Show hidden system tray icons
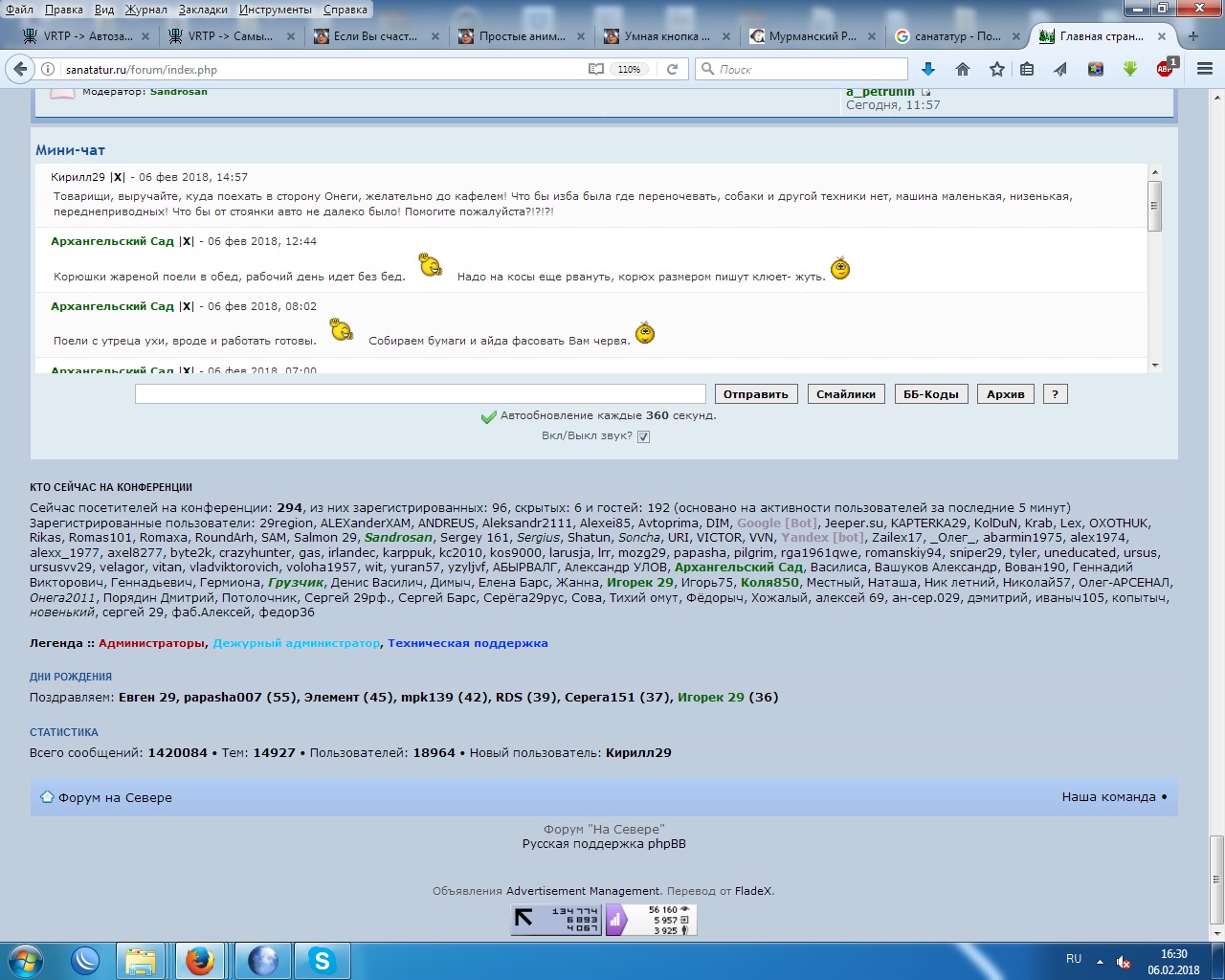1225x980 pixels. point(1100,961)
